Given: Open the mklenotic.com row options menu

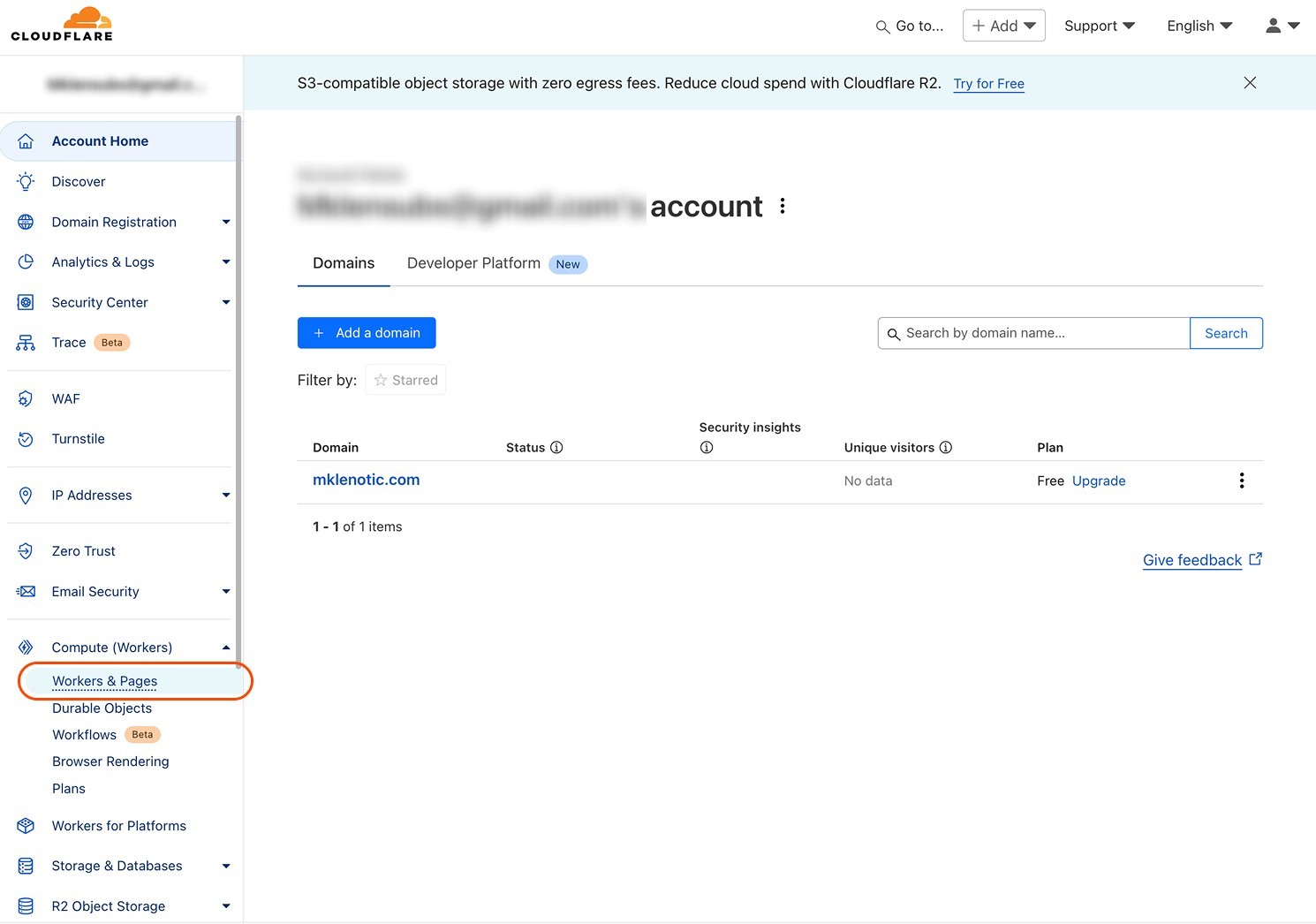Looking at the screenshot, I should (x=1242, y=481).
